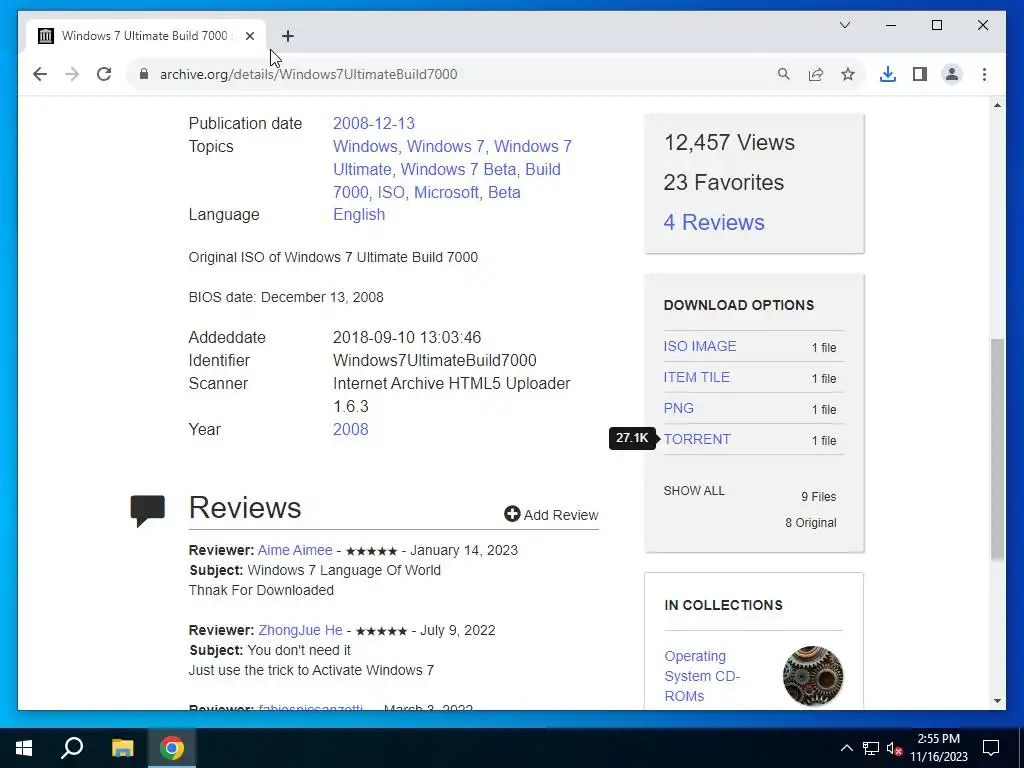The width and height of the screenshot is (1024, 768).
Task: Click the identifier value Windows7UltimateBuild7000
Action: click(434, 360)
